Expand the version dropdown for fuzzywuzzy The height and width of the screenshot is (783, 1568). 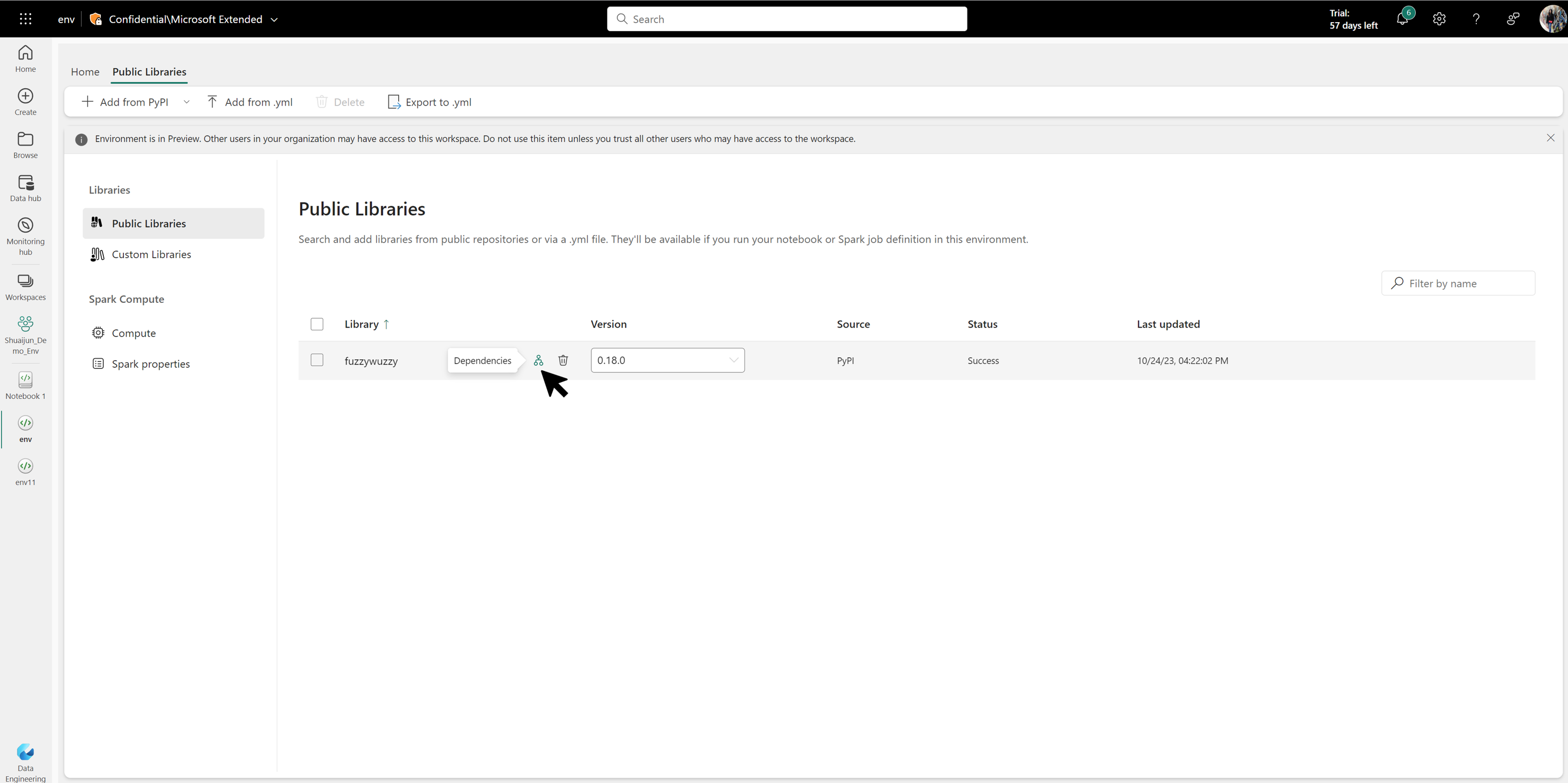734,360
